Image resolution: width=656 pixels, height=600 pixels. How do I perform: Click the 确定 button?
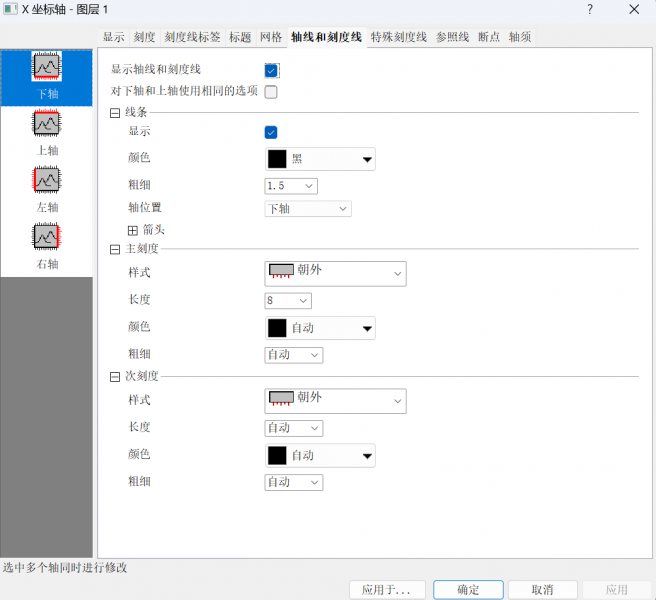468,590
